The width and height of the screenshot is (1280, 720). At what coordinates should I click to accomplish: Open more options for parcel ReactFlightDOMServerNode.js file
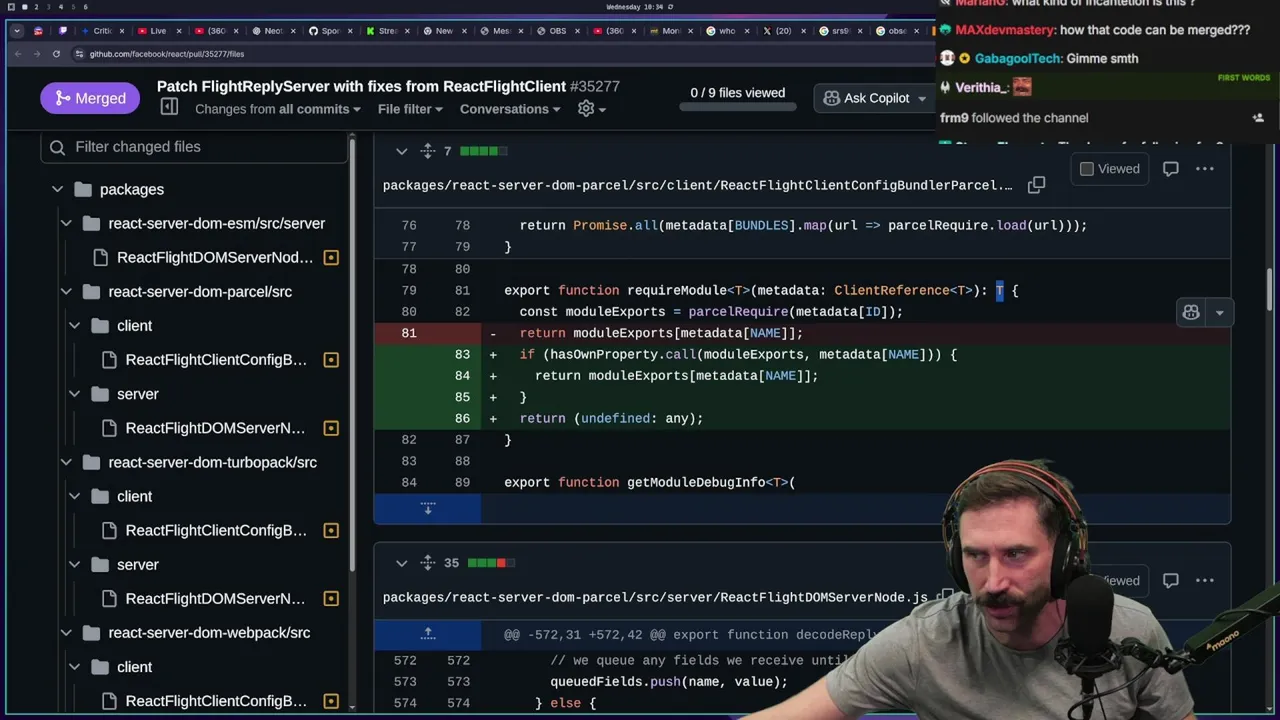pyautogui.click(x=1205, y=580)
